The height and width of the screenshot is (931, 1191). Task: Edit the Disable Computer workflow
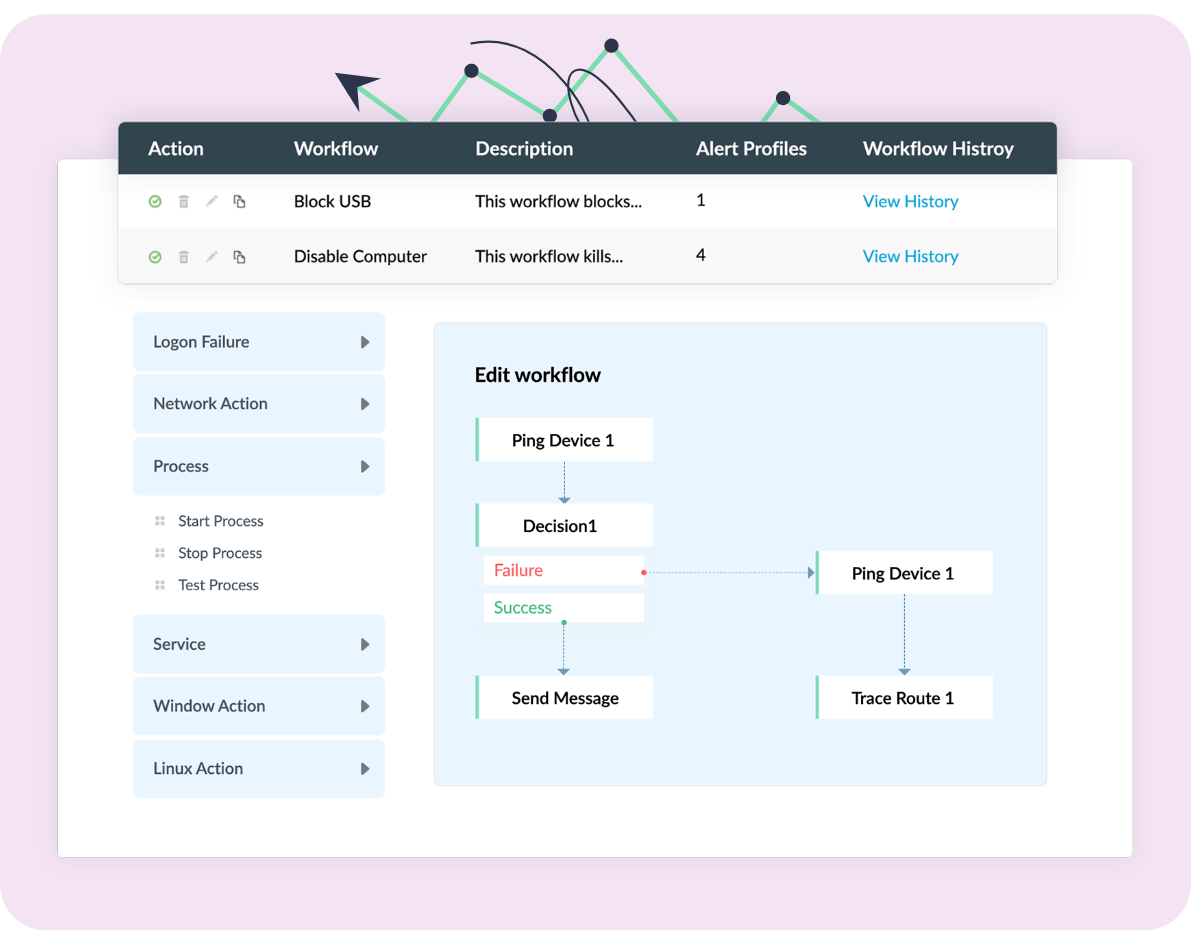211,256
